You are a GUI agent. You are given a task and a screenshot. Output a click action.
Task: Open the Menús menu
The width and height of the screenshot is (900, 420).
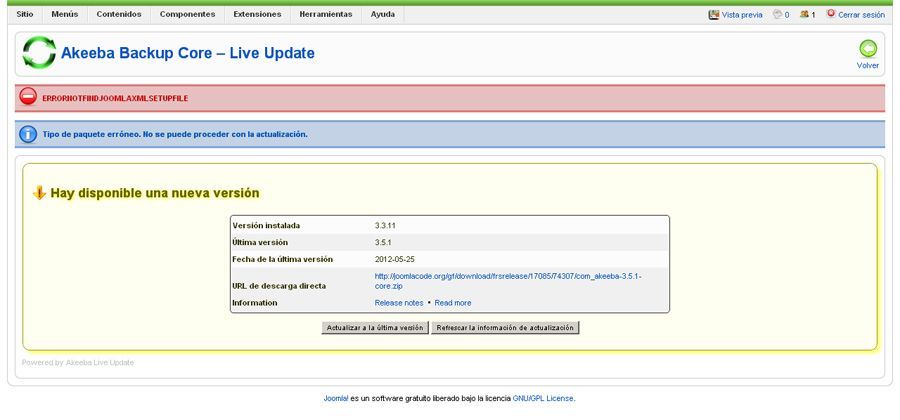[65, 14]
